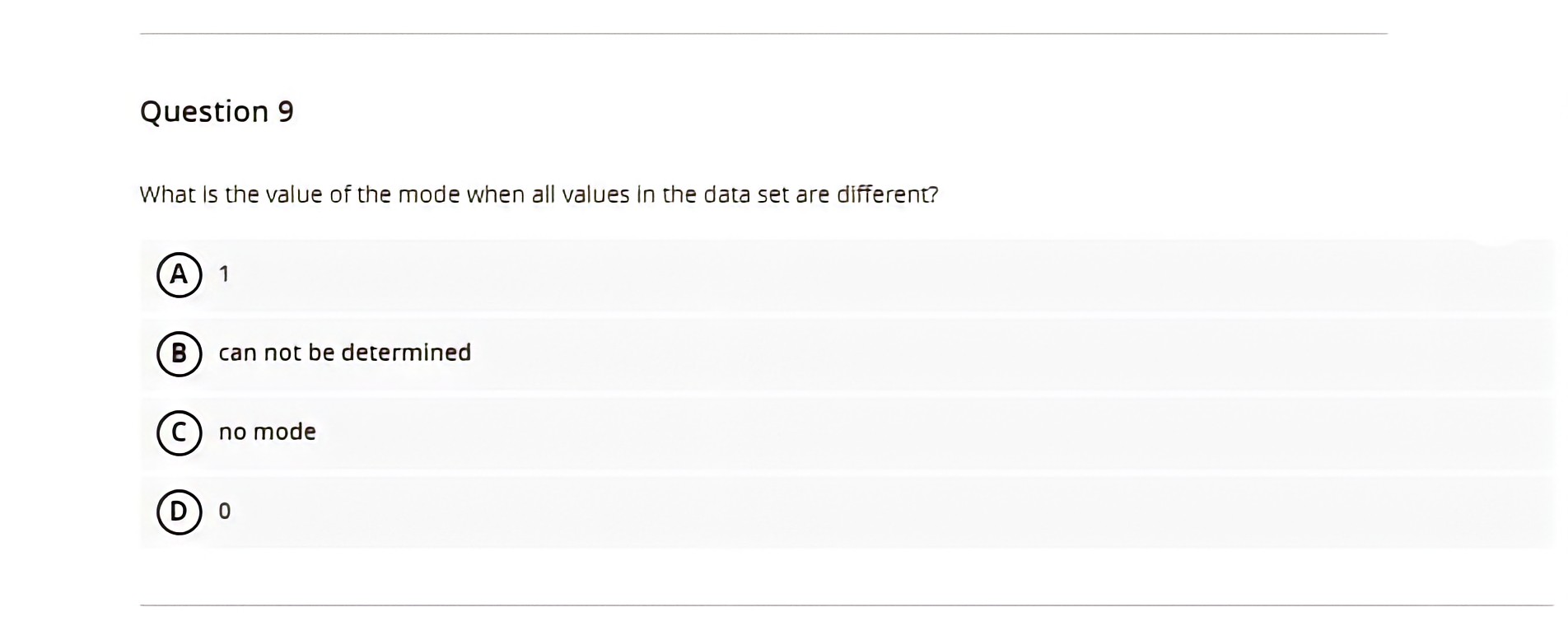Viewport: 1568px width, 626px height.
Task: Choose the answer labeled '0'
Action: [x=224, y=509]
